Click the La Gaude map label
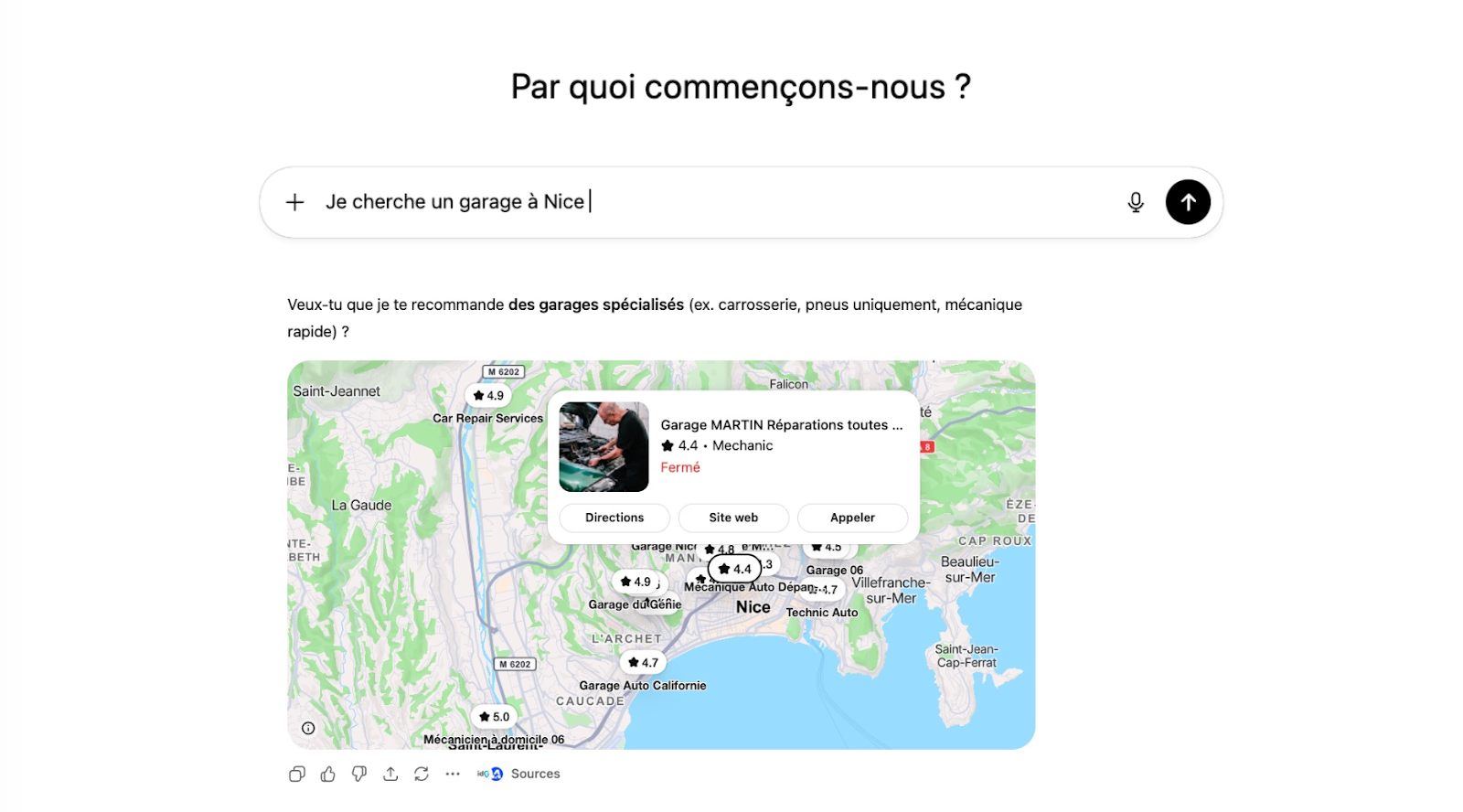The height and width of the screenshot is (812, 1463). pos(361,505)
